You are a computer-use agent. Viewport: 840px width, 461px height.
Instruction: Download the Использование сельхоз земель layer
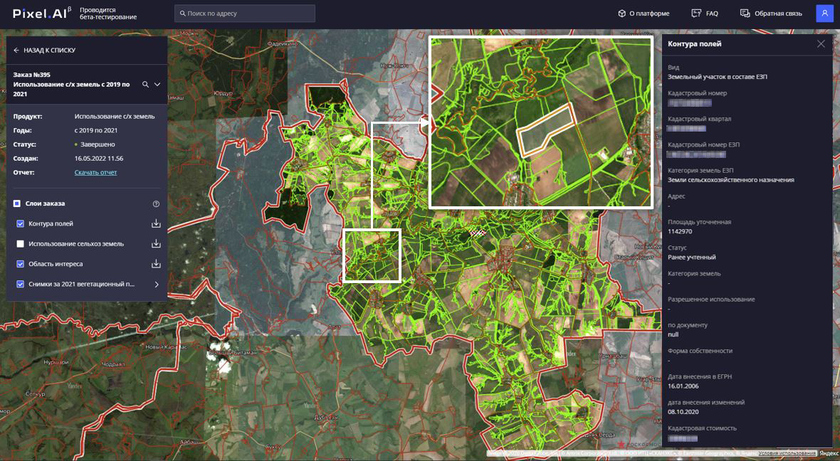point(156,244)
